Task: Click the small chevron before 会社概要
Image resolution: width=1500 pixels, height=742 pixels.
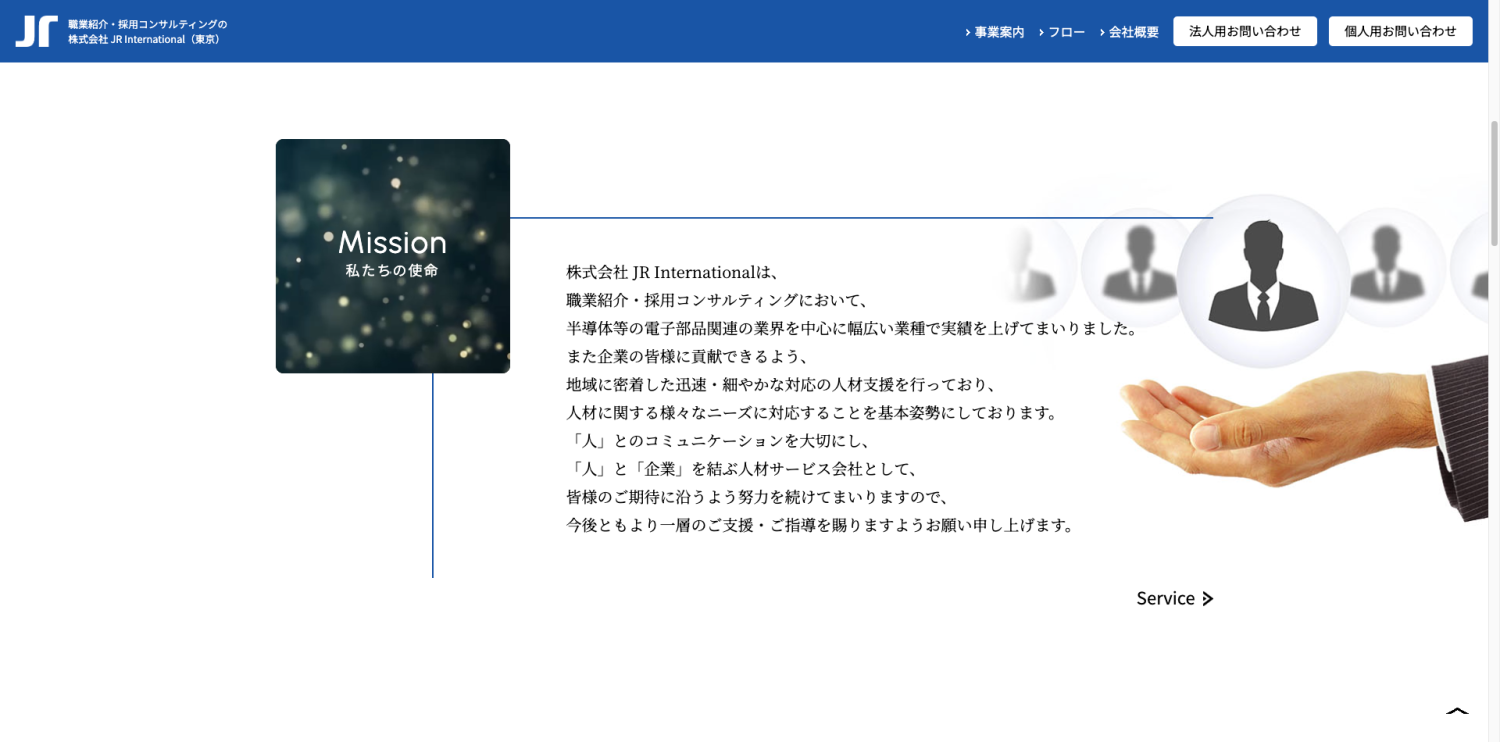Action: 1102,32
